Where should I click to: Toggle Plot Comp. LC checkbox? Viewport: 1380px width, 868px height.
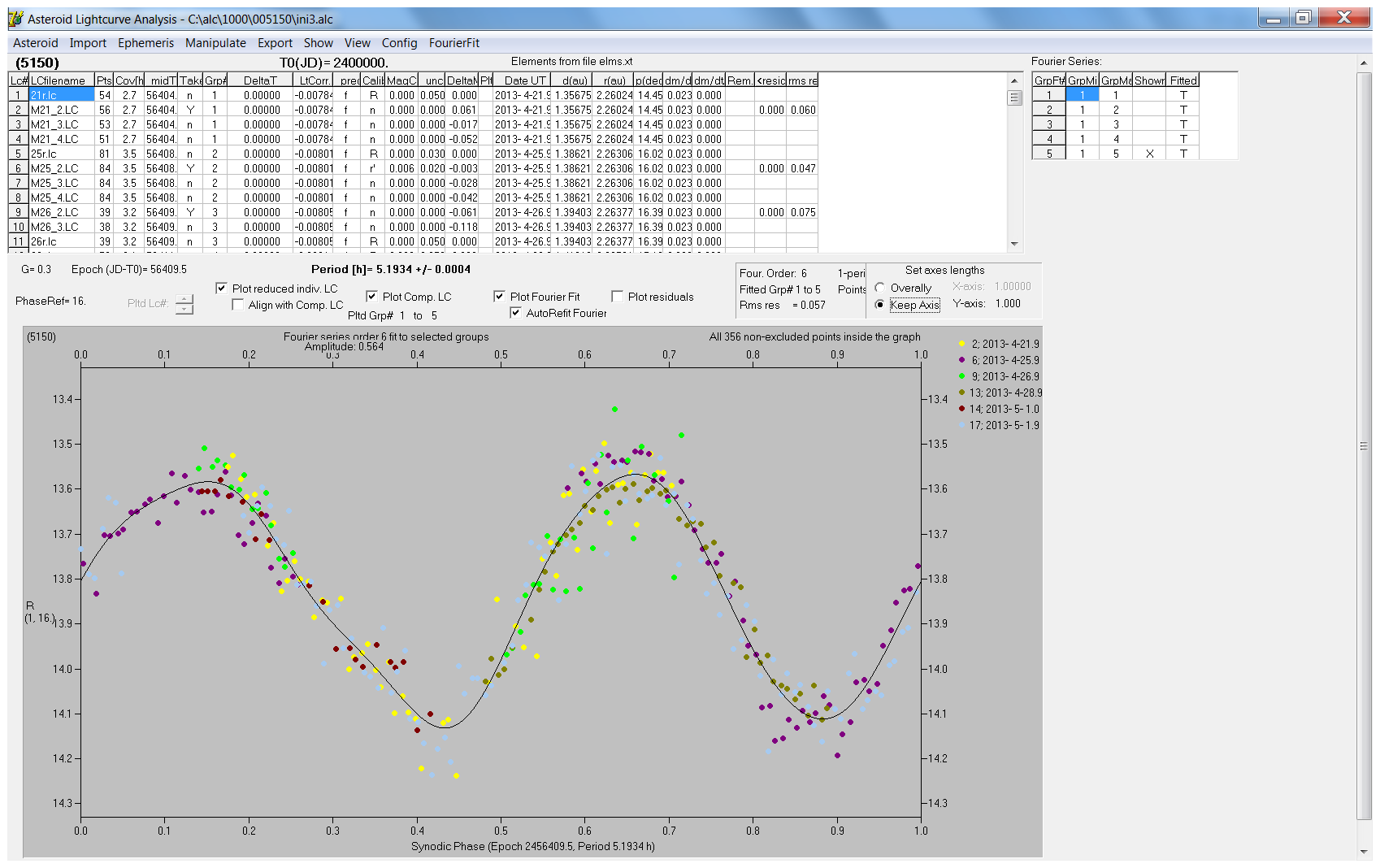click(371, 297)
